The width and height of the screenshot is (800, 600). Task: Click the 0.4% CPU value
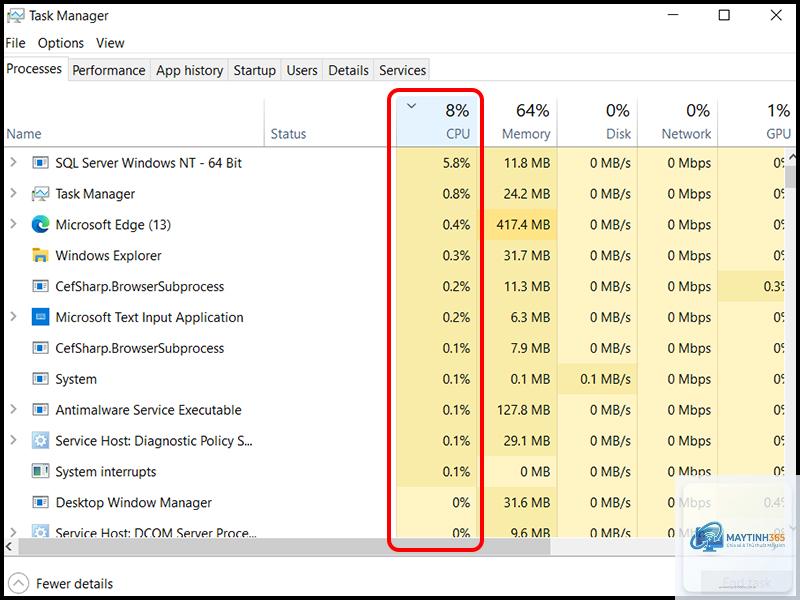pos(456,224)
